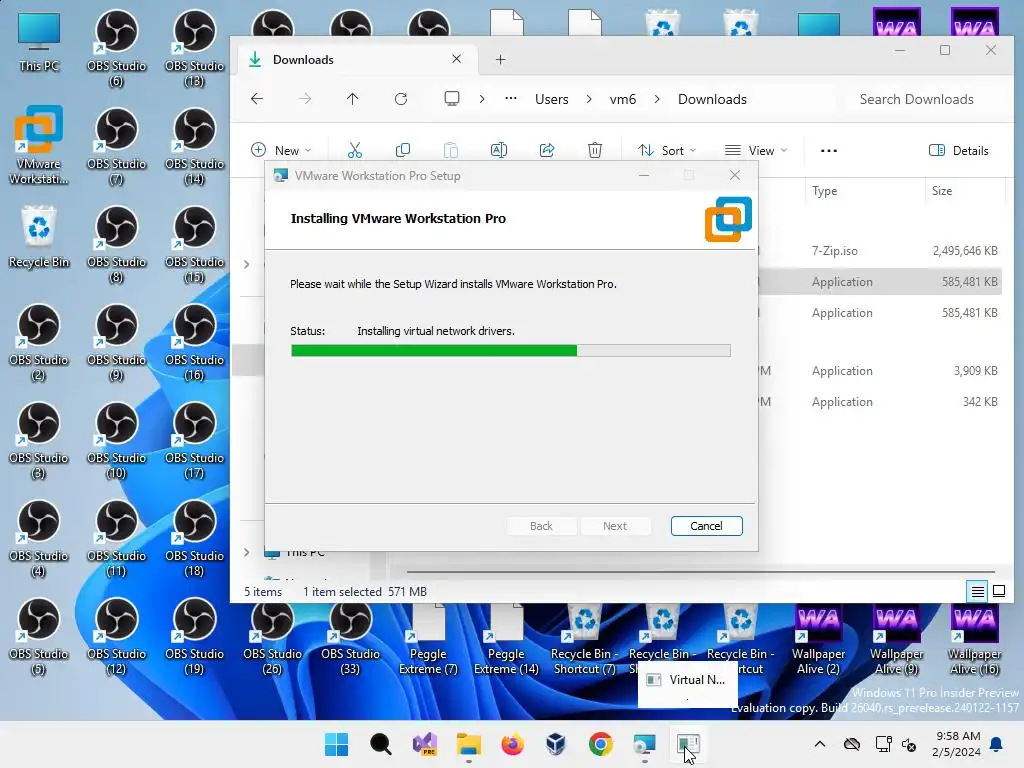Show hidden system tray icons
Viewport: 1024px width, 768px height.
[x=820, y=744]
